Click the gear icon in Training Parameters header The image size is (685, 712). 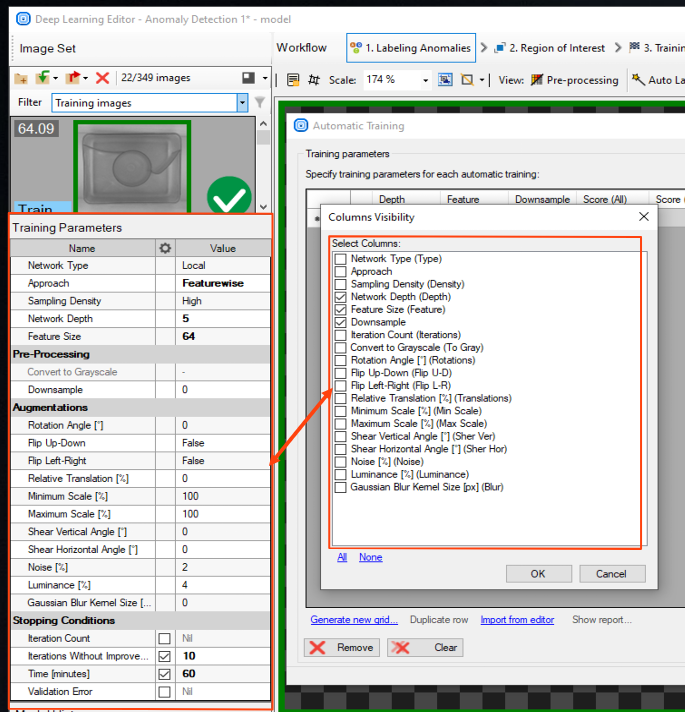coord(165,248)
